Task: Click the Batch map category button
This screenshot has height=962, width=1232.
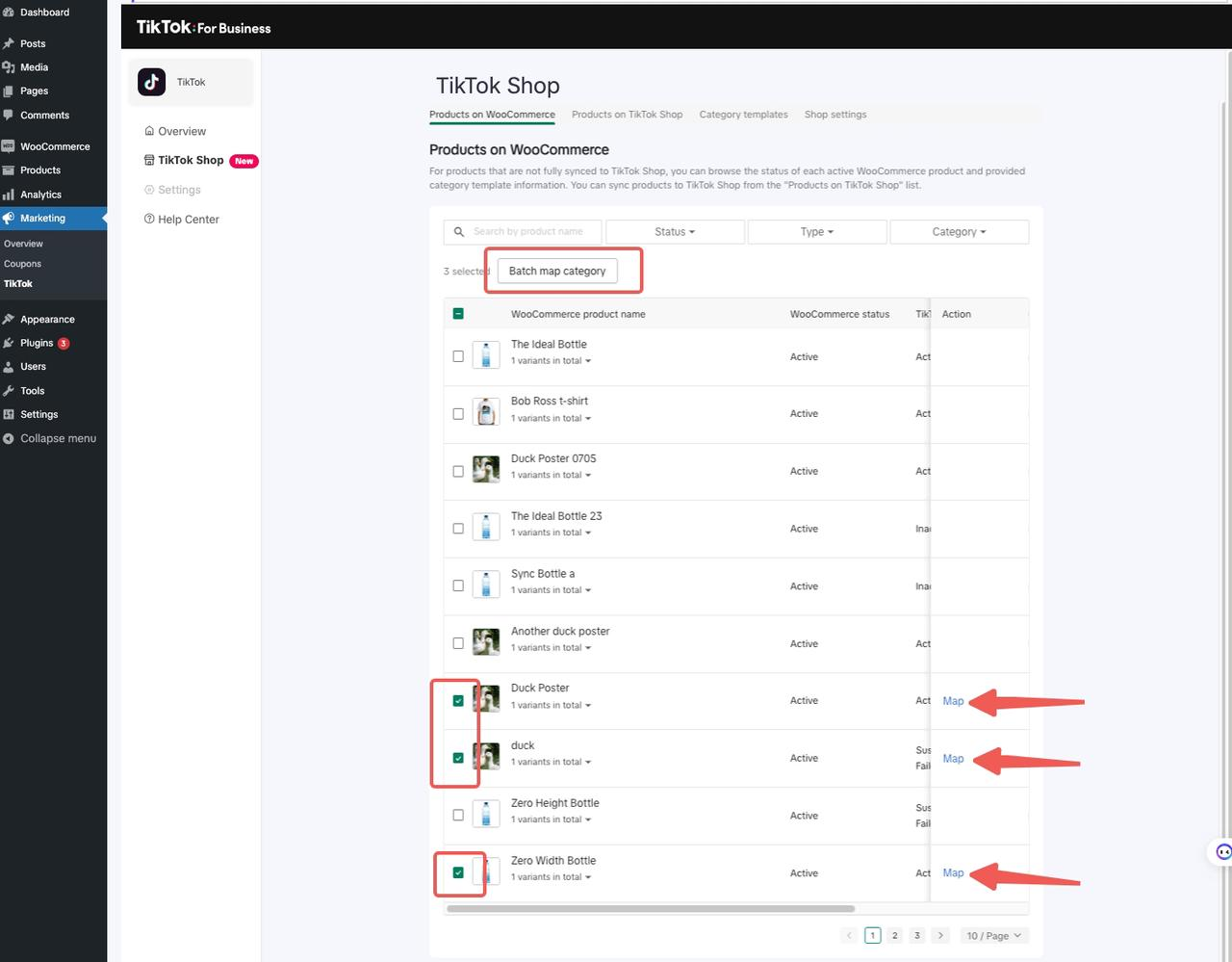Action: [x=557, y=272]
